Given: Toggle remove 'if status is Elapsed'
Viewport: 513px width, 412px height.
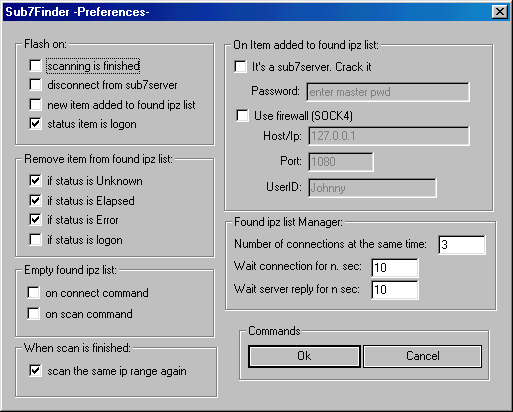Looking at the screenshot, I should pos(35,200).
